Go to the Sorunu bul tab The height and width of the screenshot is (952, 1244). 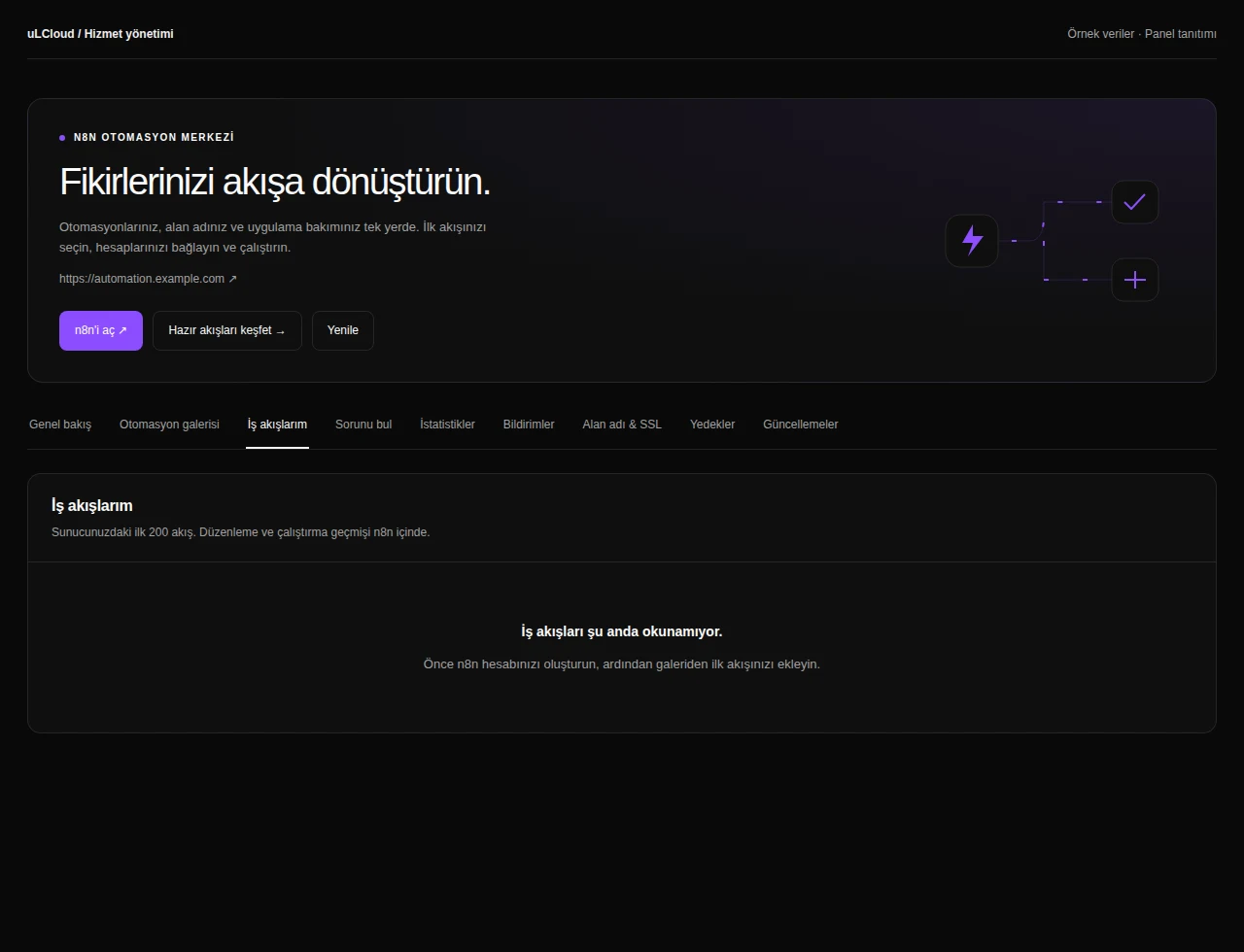click(363, 425)
